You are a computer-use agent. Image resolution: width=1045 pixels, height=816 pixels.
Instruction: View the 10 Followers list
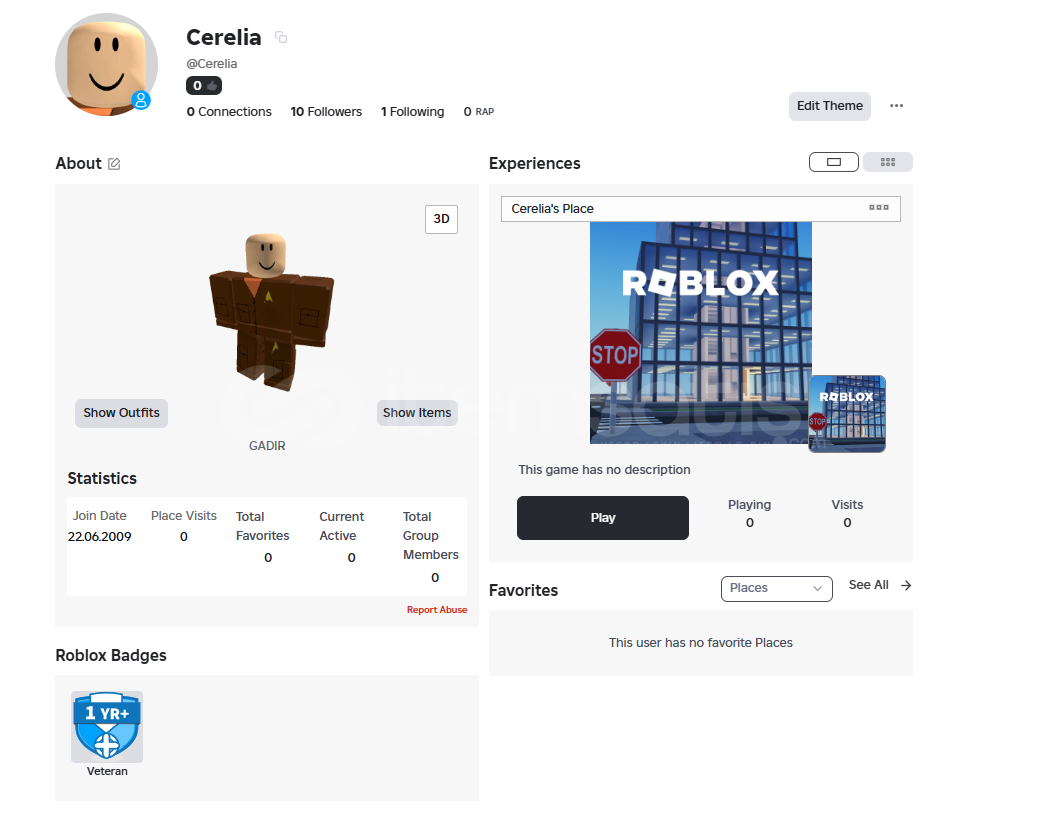coord(326,112)
